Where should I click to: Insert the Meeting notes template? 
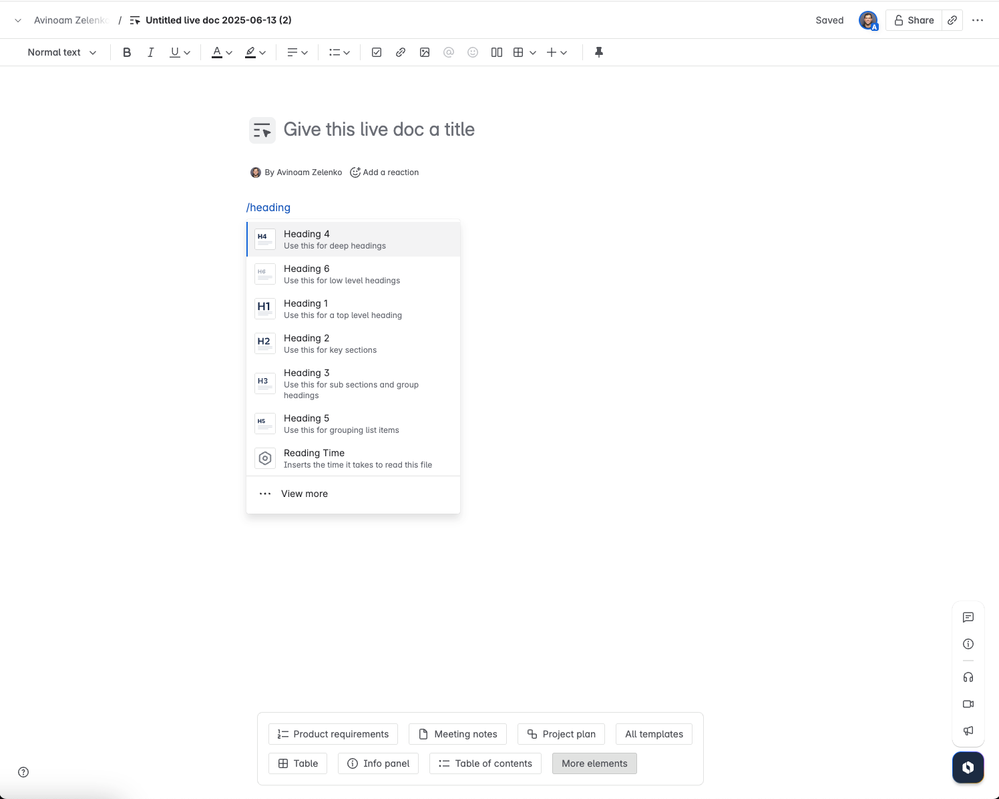pyautogui.click(x=457, y=733)
